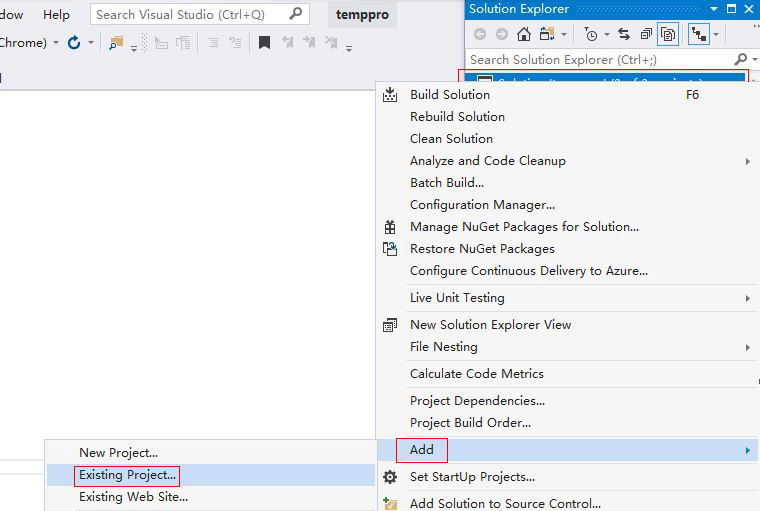Click Find in Files folder icon
760x511 pixels.
(116, 43)
